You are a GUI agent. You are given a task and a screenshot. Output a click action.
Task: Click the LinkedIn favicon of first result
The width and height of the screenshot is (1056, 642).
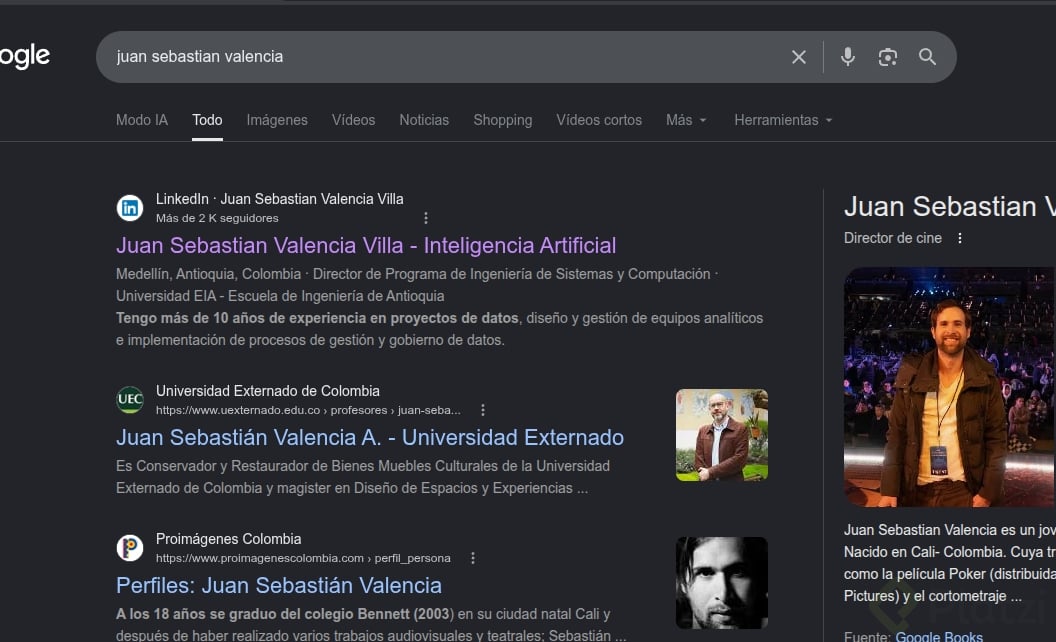click(x=130, y=207)
